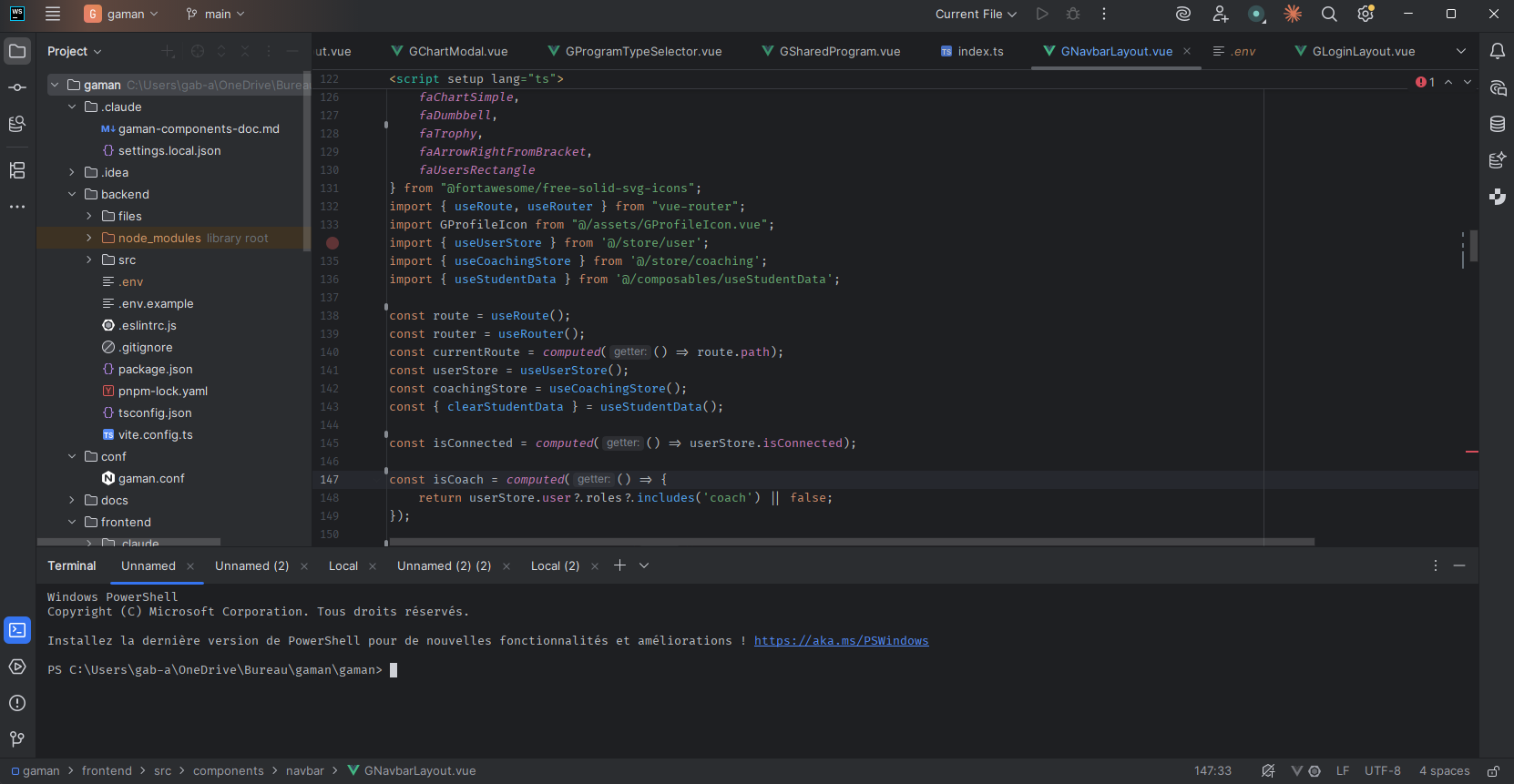Image resolution: width=1514 pixels, height=784 pixels.
Task: Open the Database tool window
Action: (x=1497, y=124)
